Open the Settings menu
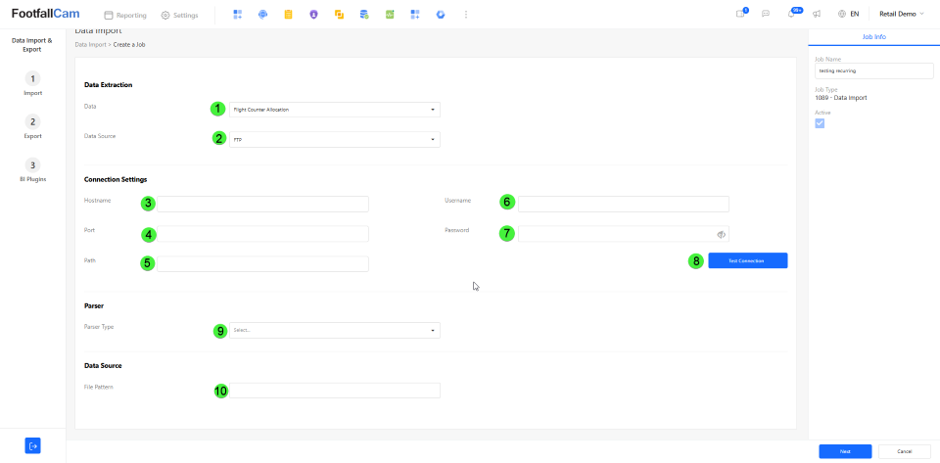940x463 pixels. click(180, 15)
